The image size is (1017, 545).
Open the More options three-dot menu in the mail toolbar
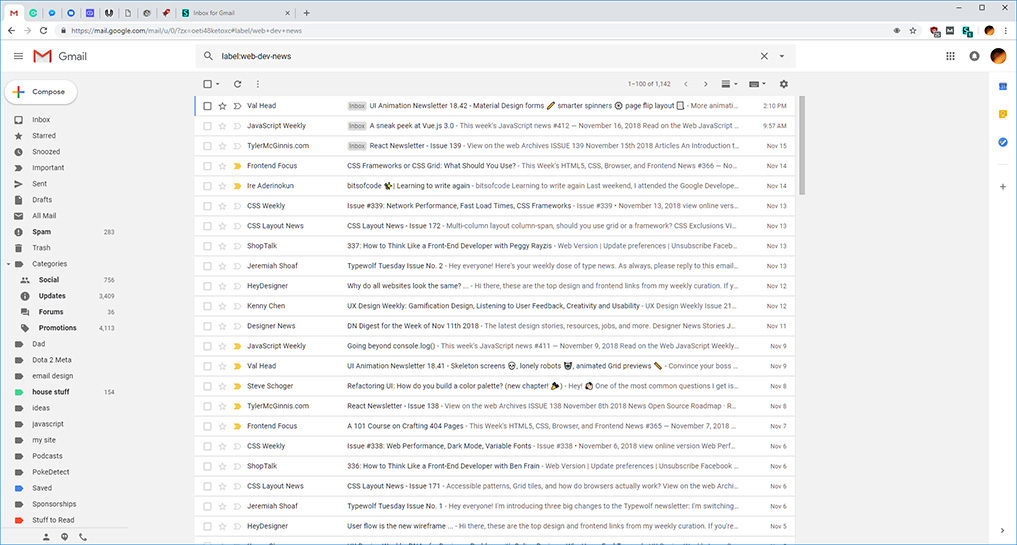tap(257, 84)
